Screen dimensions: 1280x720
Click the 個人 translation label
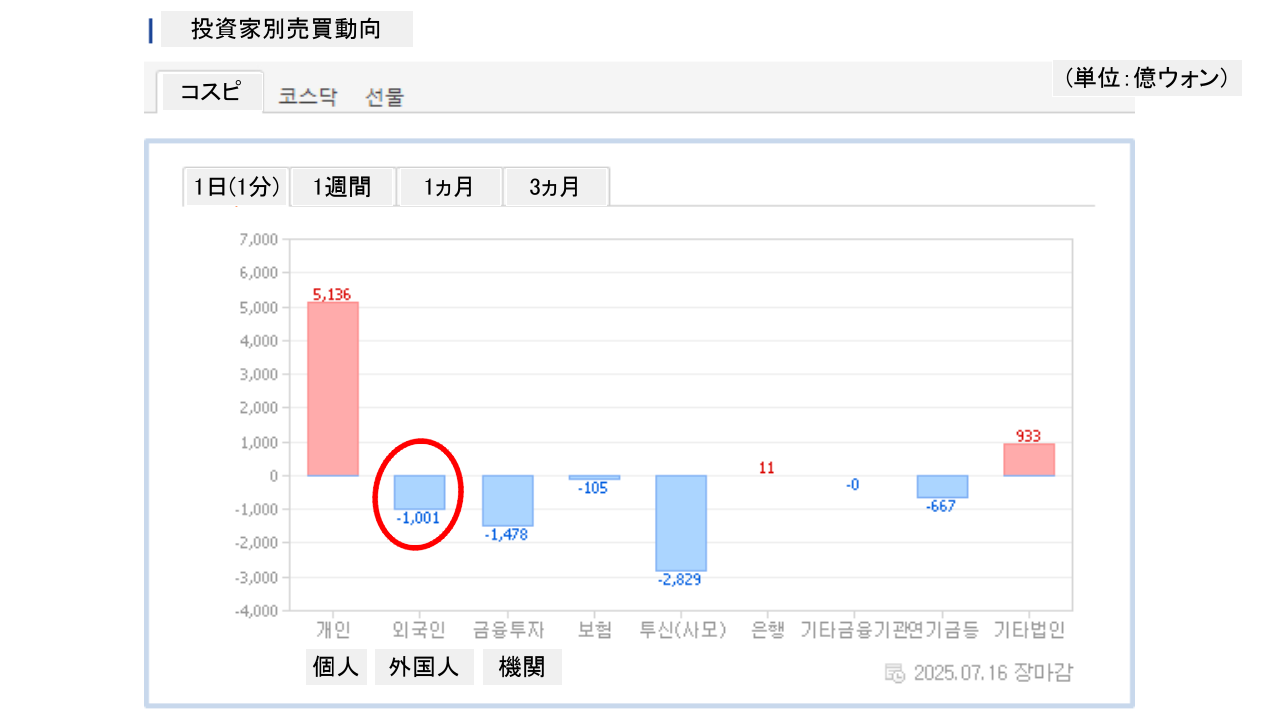[336, 667]
